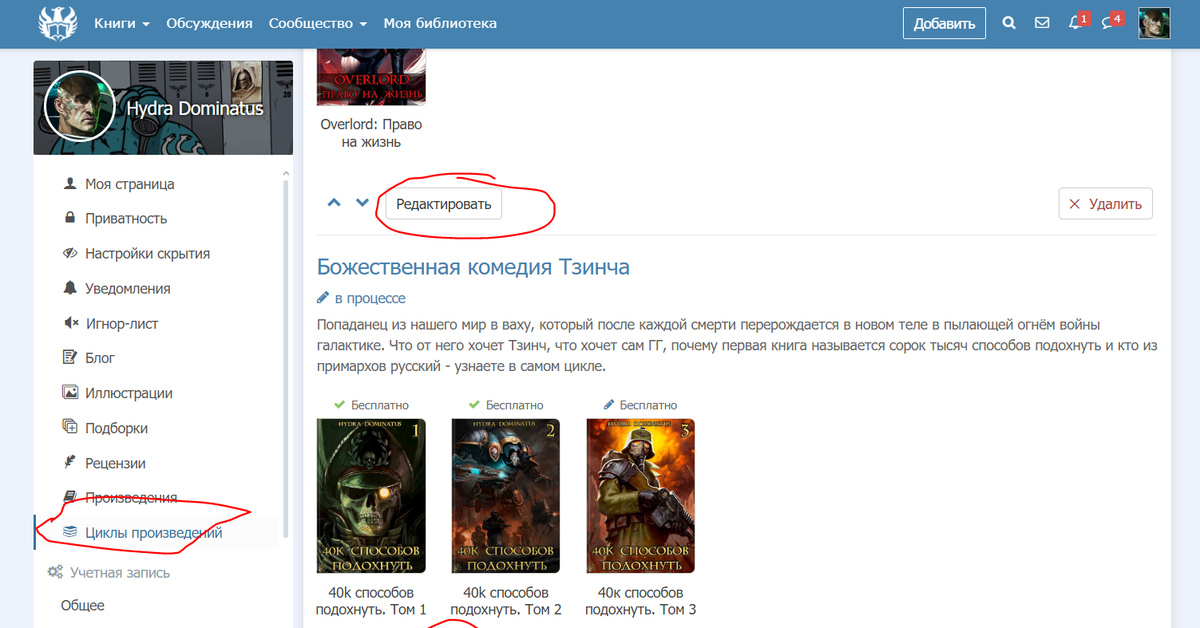Open title 40k способов подохнуть. Том 3
1200x628 pixels.
click(641, 601)
